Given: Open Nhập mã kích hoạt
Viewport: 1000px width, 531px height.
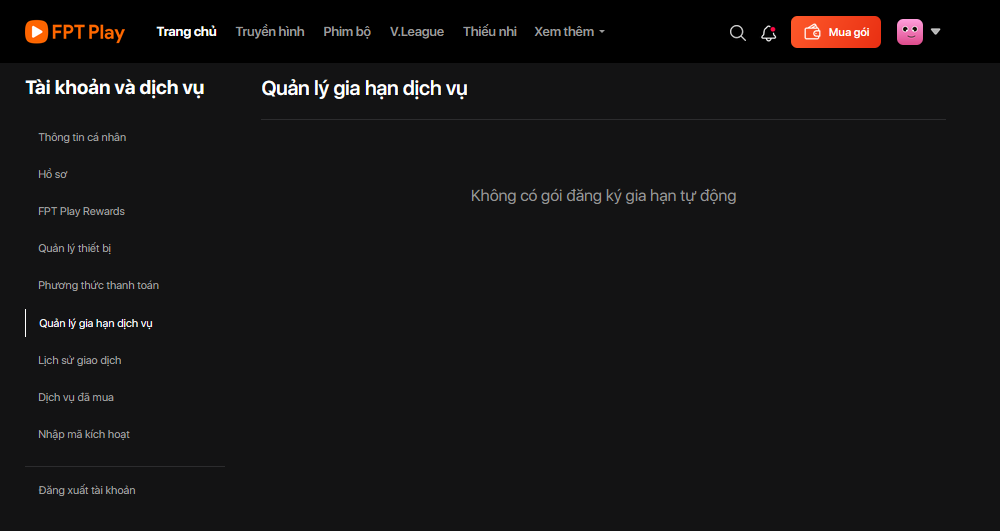Looking at the screenshot, I should click(84, 434).
